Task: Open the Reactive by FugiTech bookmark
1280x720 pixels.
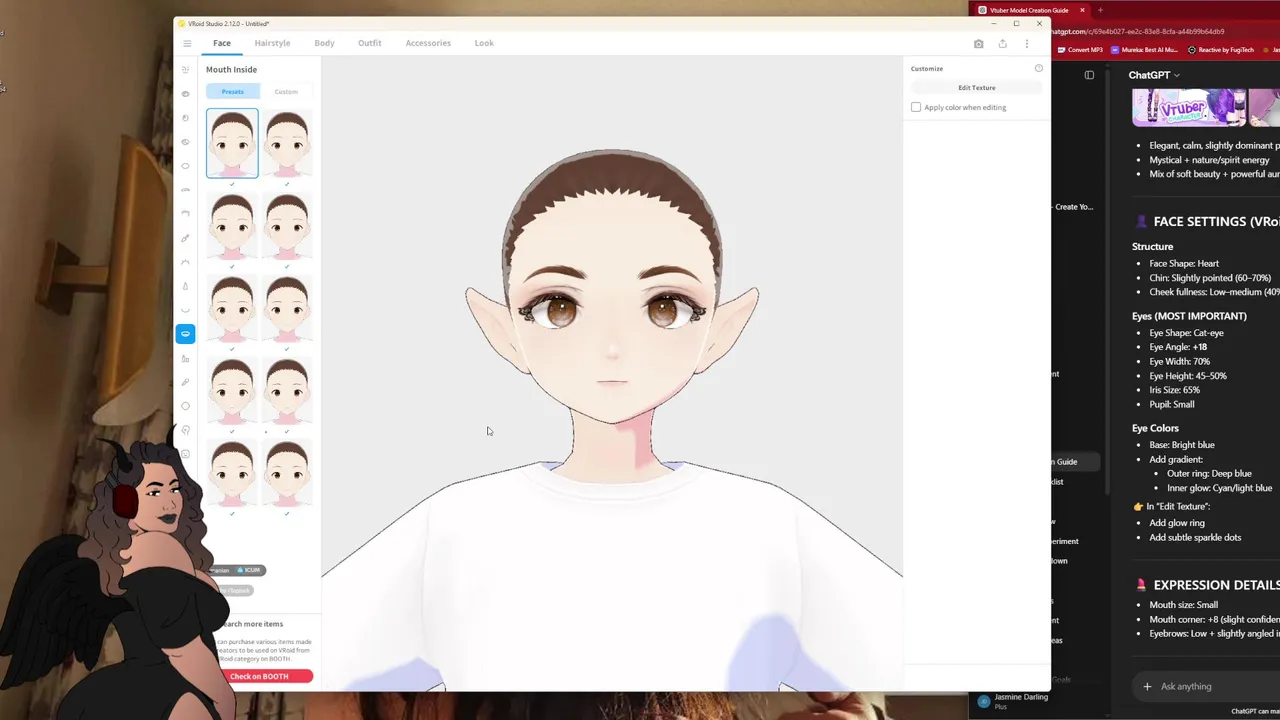Action: (x=1220, y=50)
